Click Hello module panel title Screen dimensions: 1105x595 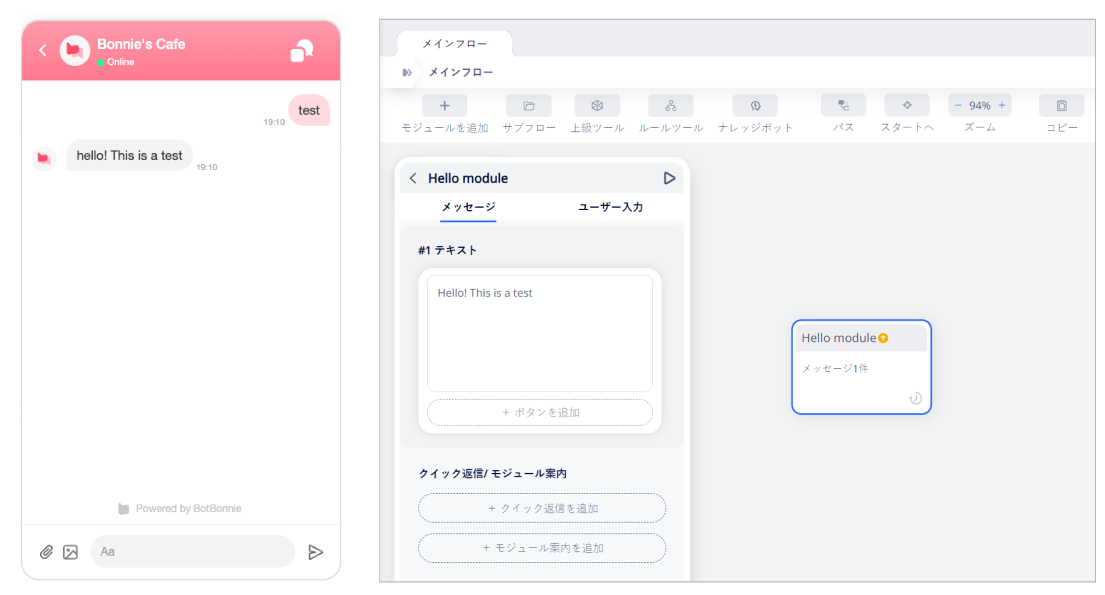point(468,178)
